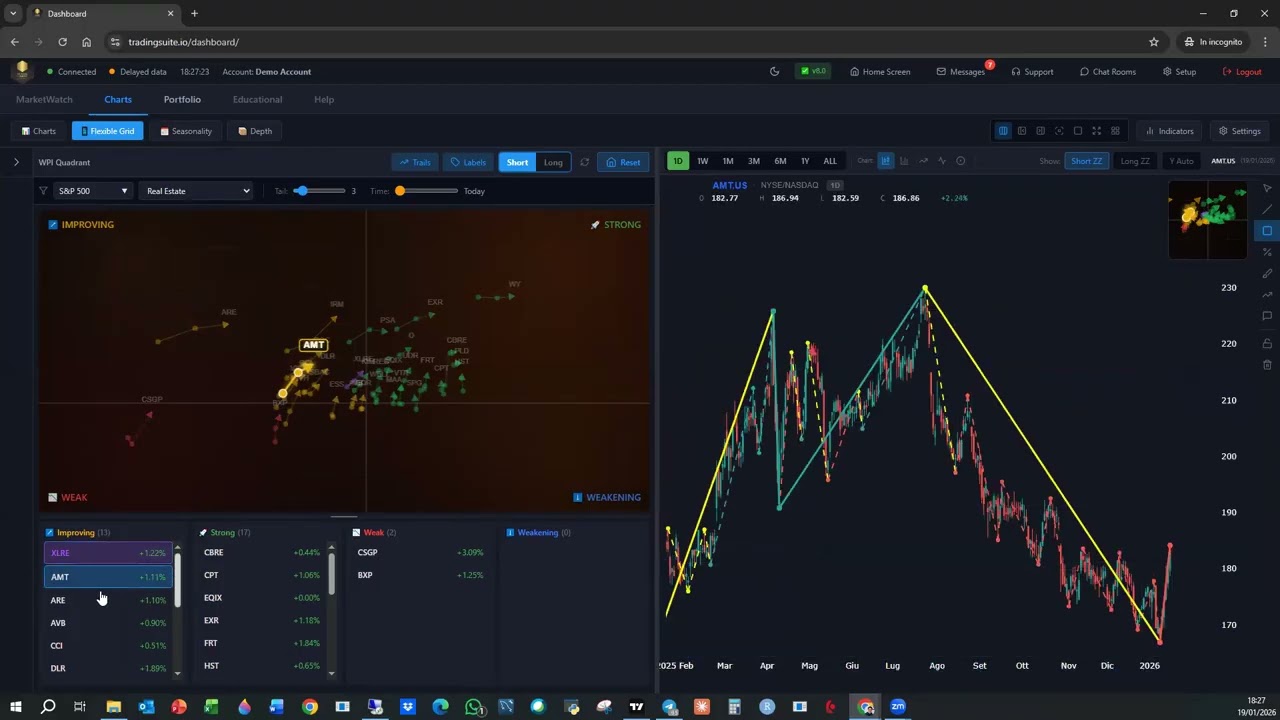Select the percent measurement tool
This screenshot has height=720, width=1280.
[x=1267, y=252]
